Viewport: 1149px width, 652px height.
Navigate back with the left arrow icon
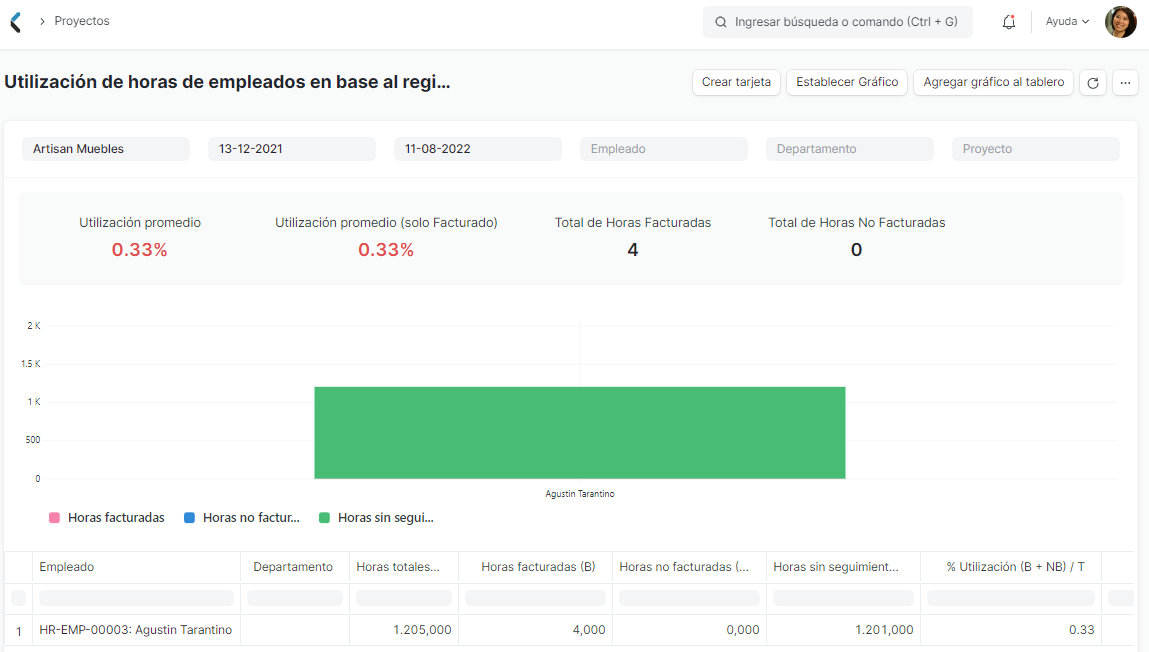(13, 21)
